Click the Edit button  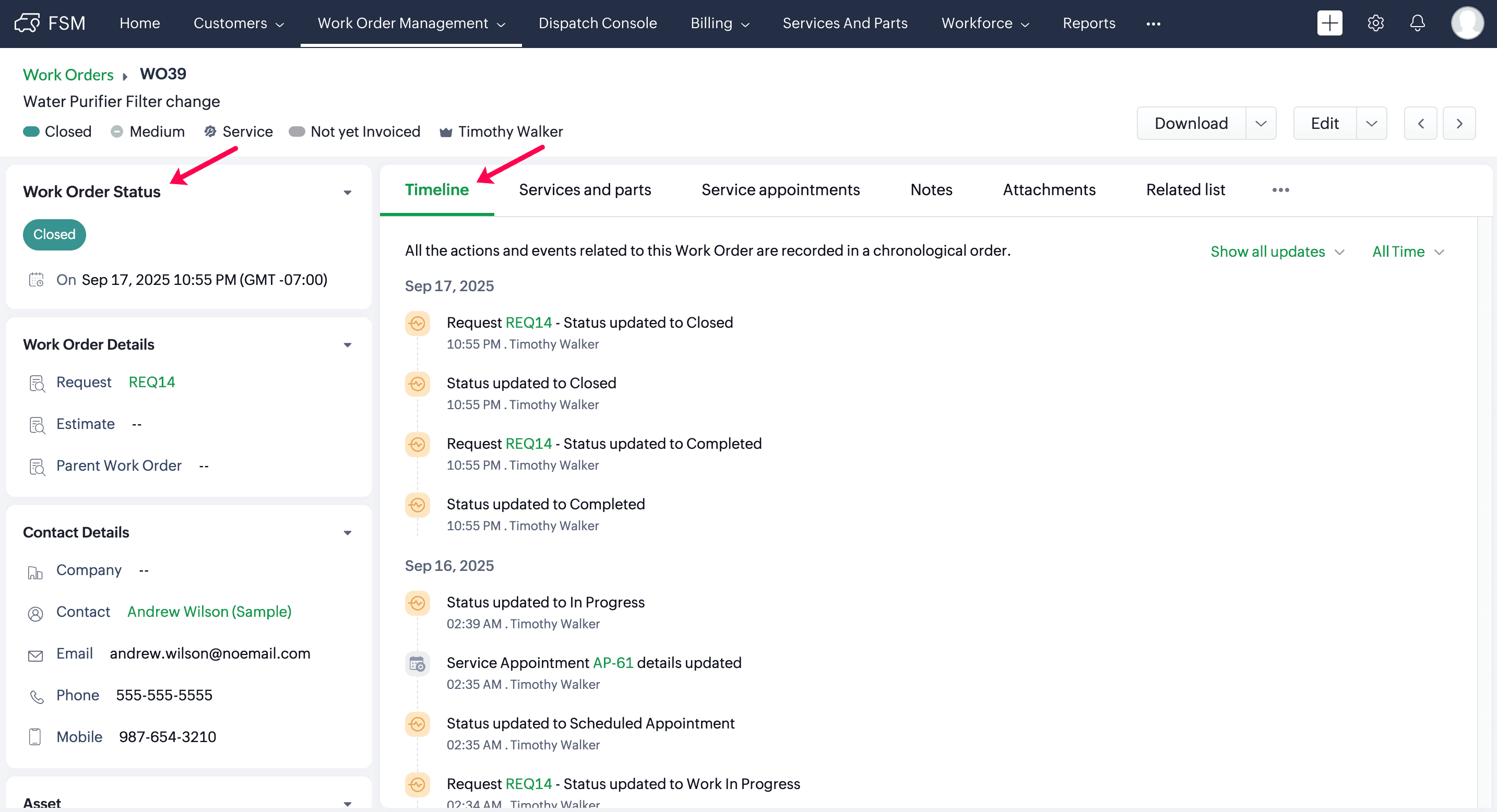(x=1324, y=123)
